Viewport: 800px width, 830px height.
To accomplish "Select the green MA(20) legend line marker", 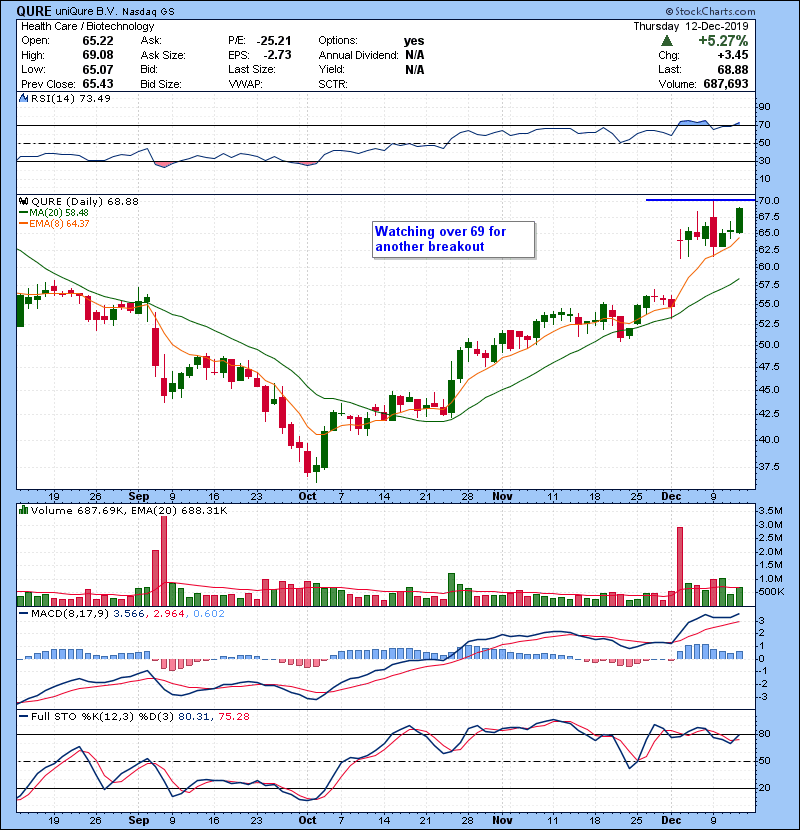I will tap(23, 213).
